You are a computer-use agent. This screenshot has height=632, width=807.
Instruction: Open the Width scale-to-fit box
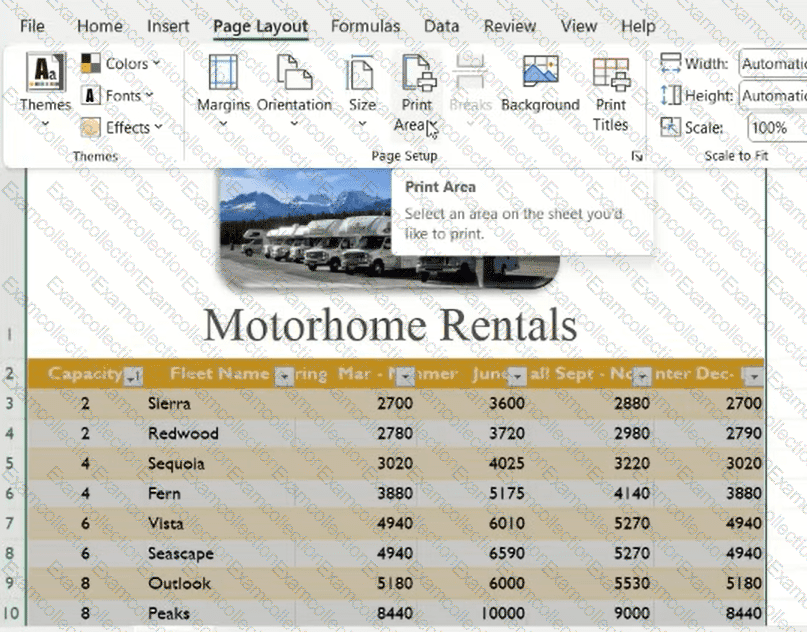[772, 64]
